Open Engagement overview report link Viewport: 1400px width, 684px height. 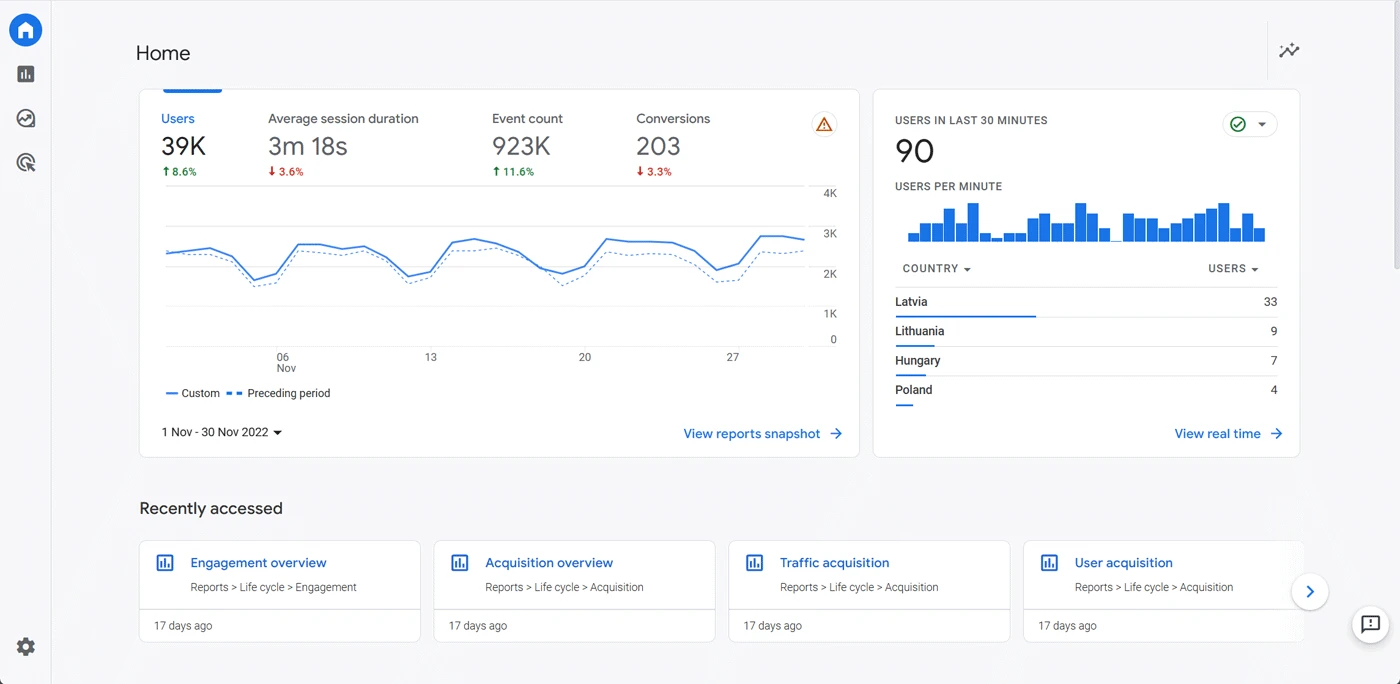[x=258, y=563]
